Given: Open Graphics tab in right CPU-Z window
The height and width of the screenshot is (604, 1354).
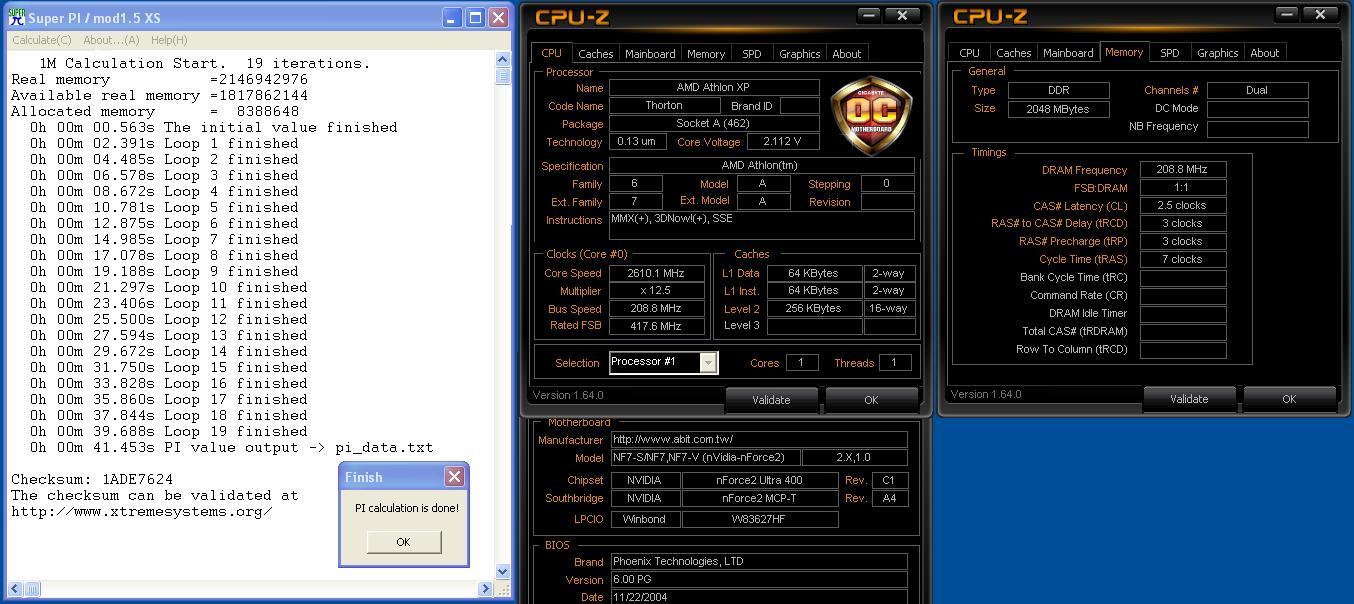Looking at the screenshot, I should point(1218,53).
